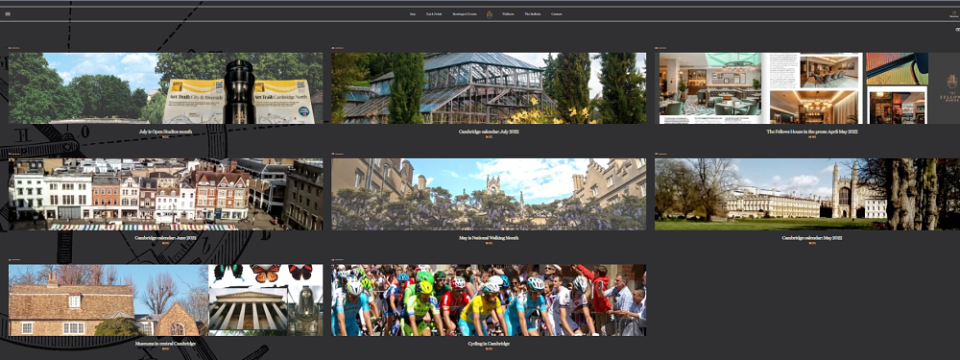The image size is (960, 360).
Task: Click the crest logo in navigation bar
Action: point(489,14)
